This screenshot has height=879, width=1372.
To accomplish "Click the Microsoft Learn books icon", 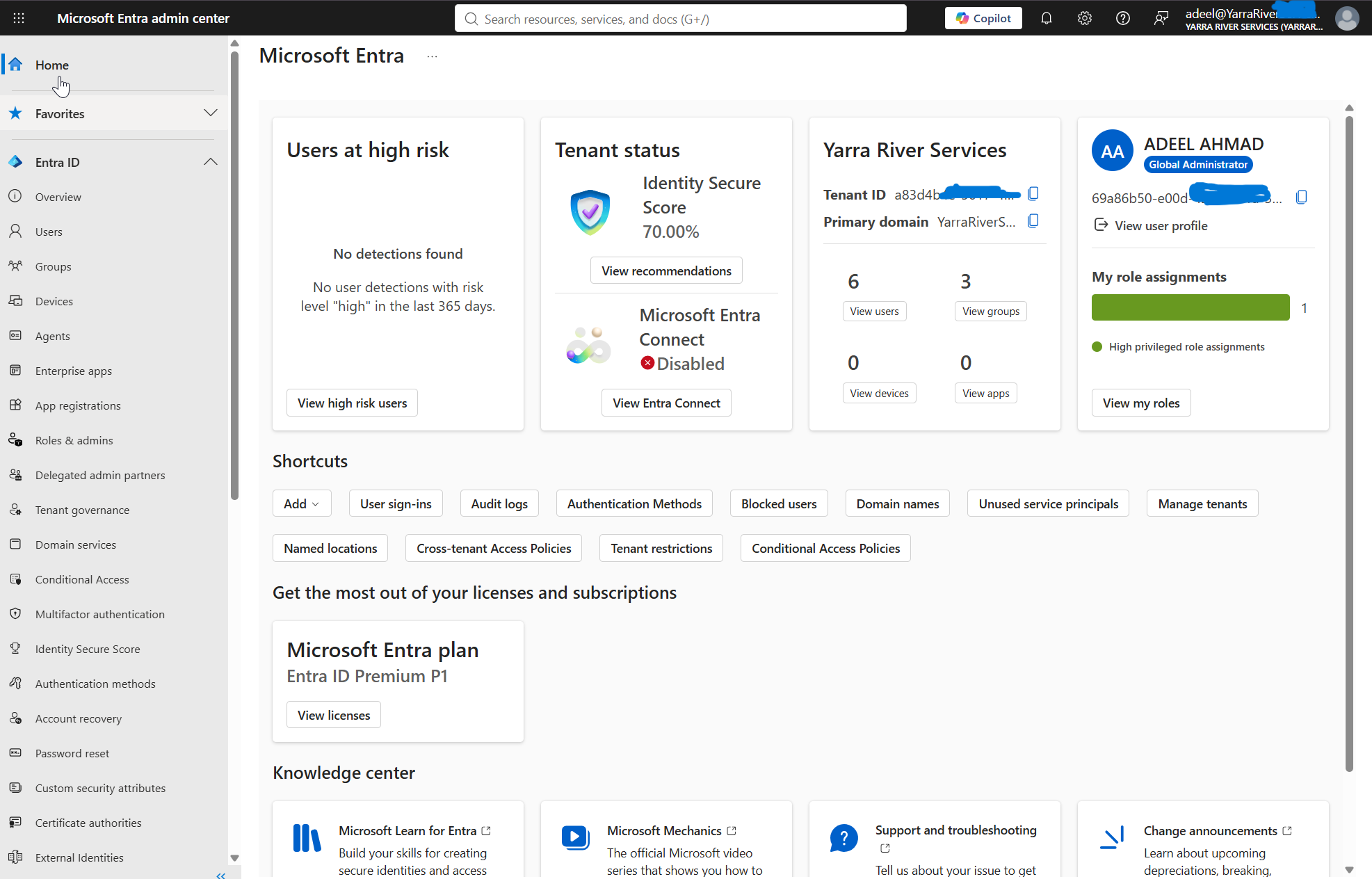I will (x=307, y=838).
